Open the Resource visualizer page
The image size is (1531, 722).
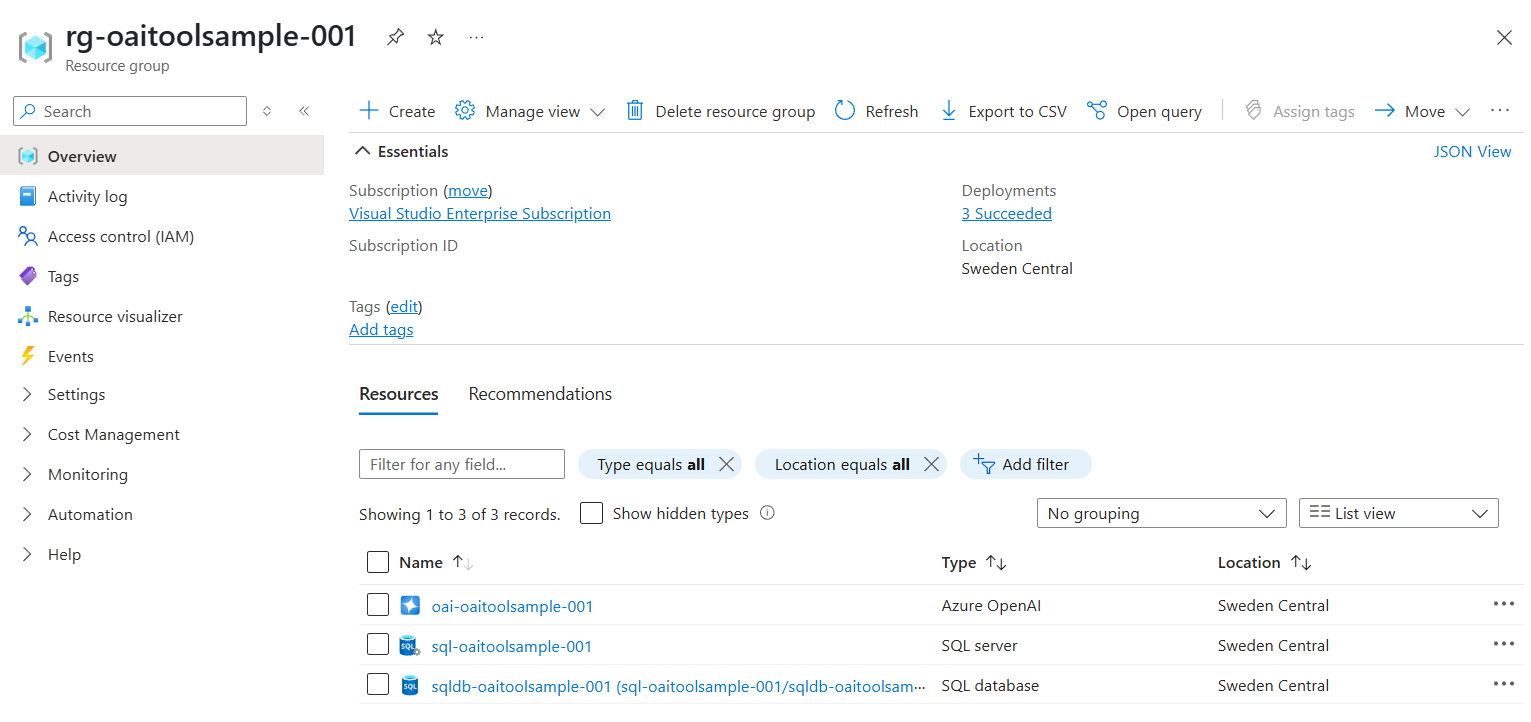coord(115,316)
